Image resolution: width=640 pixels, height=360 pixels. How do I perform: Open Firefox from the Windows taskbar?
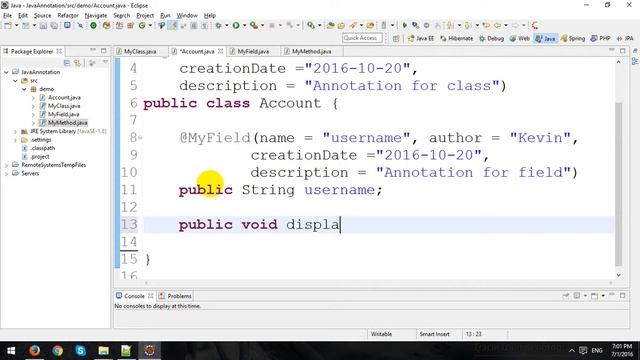[x=34, y=351]
